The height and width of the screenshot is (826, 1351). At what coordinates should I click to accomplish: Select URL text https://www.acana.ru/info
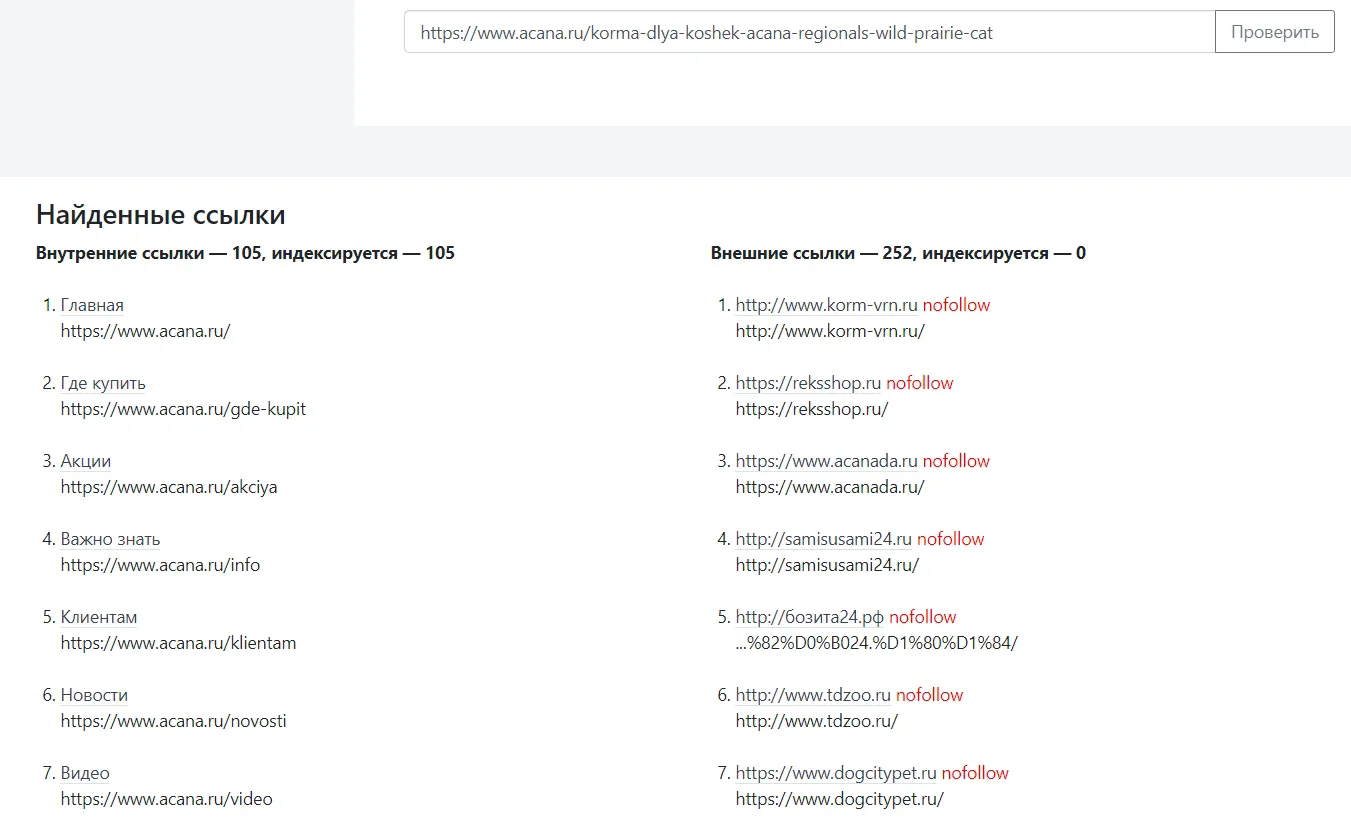160,565
